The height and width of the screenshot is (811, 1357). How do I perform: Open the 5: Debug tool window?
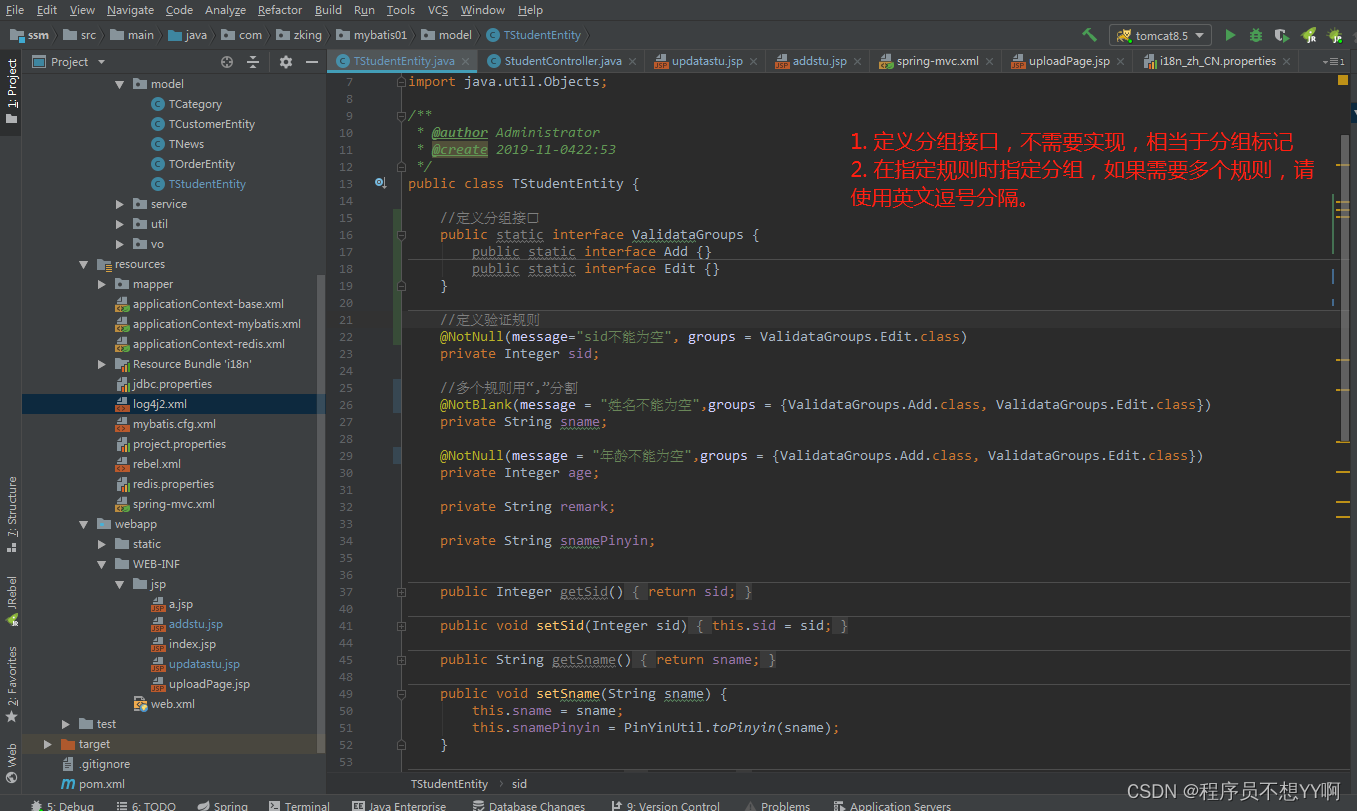point(62,805)
